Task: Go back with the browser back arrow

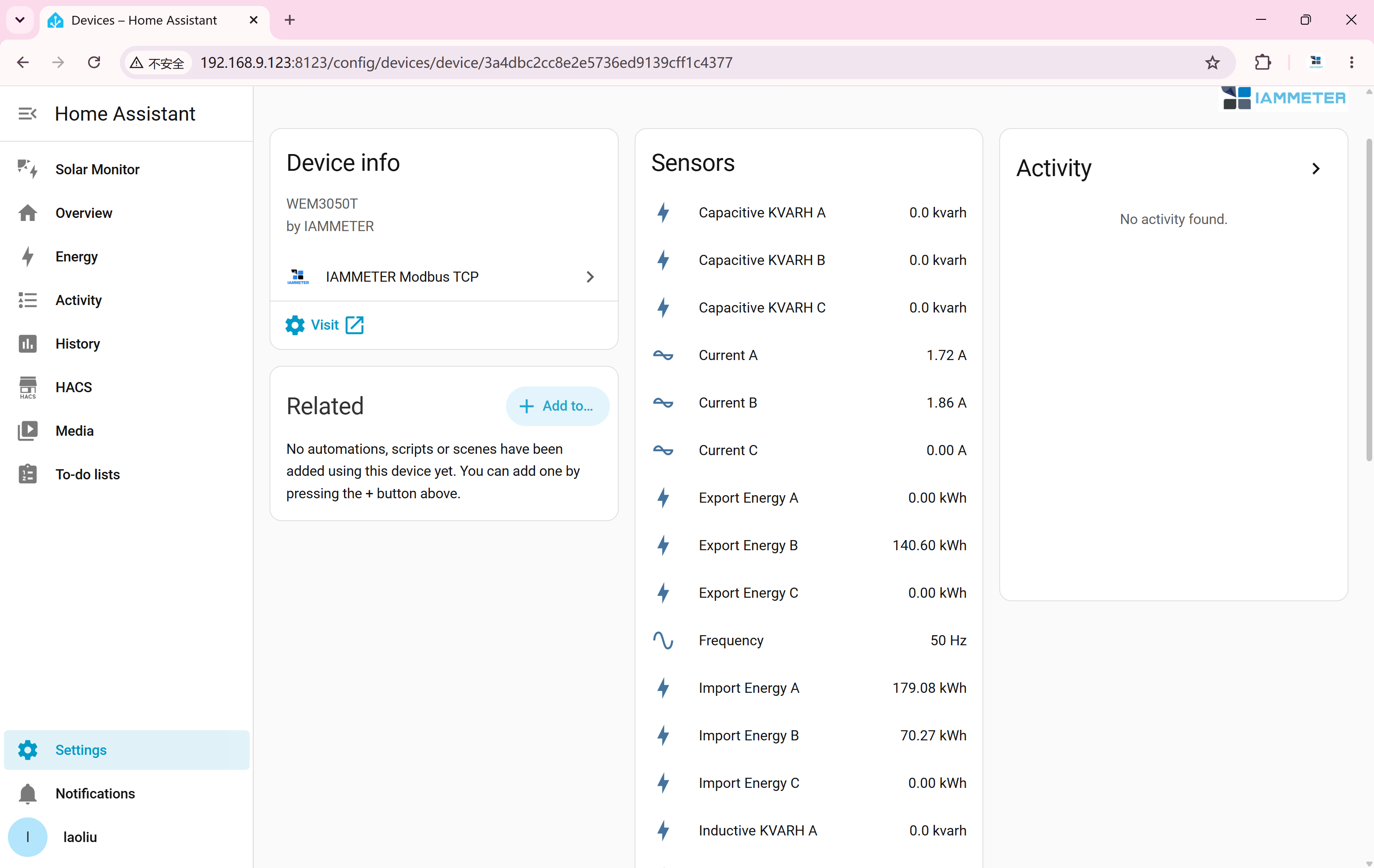Action: 23,62
